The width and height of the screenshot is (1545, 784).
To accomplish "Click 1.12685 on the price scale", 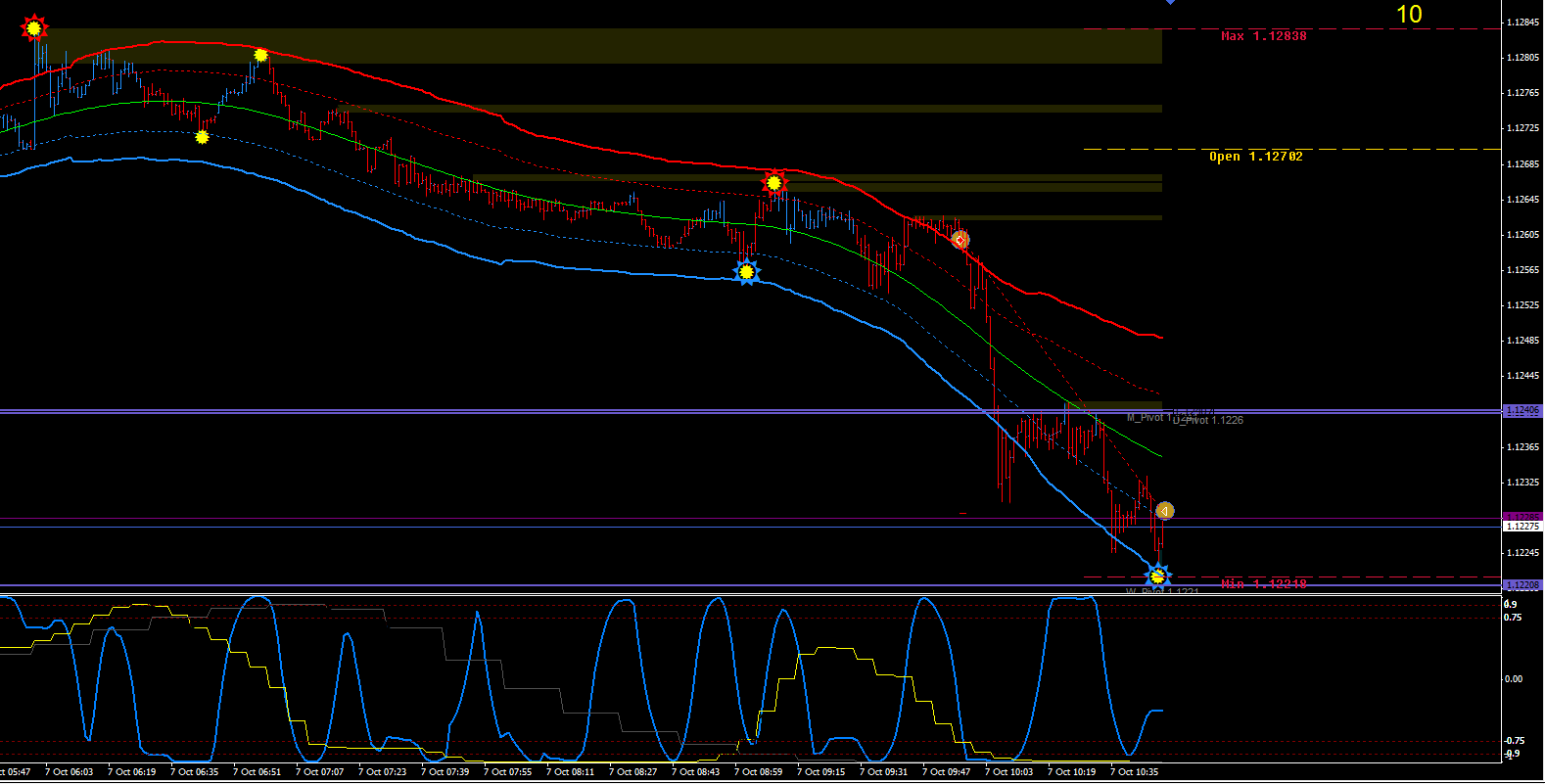I will point(1522,164).
